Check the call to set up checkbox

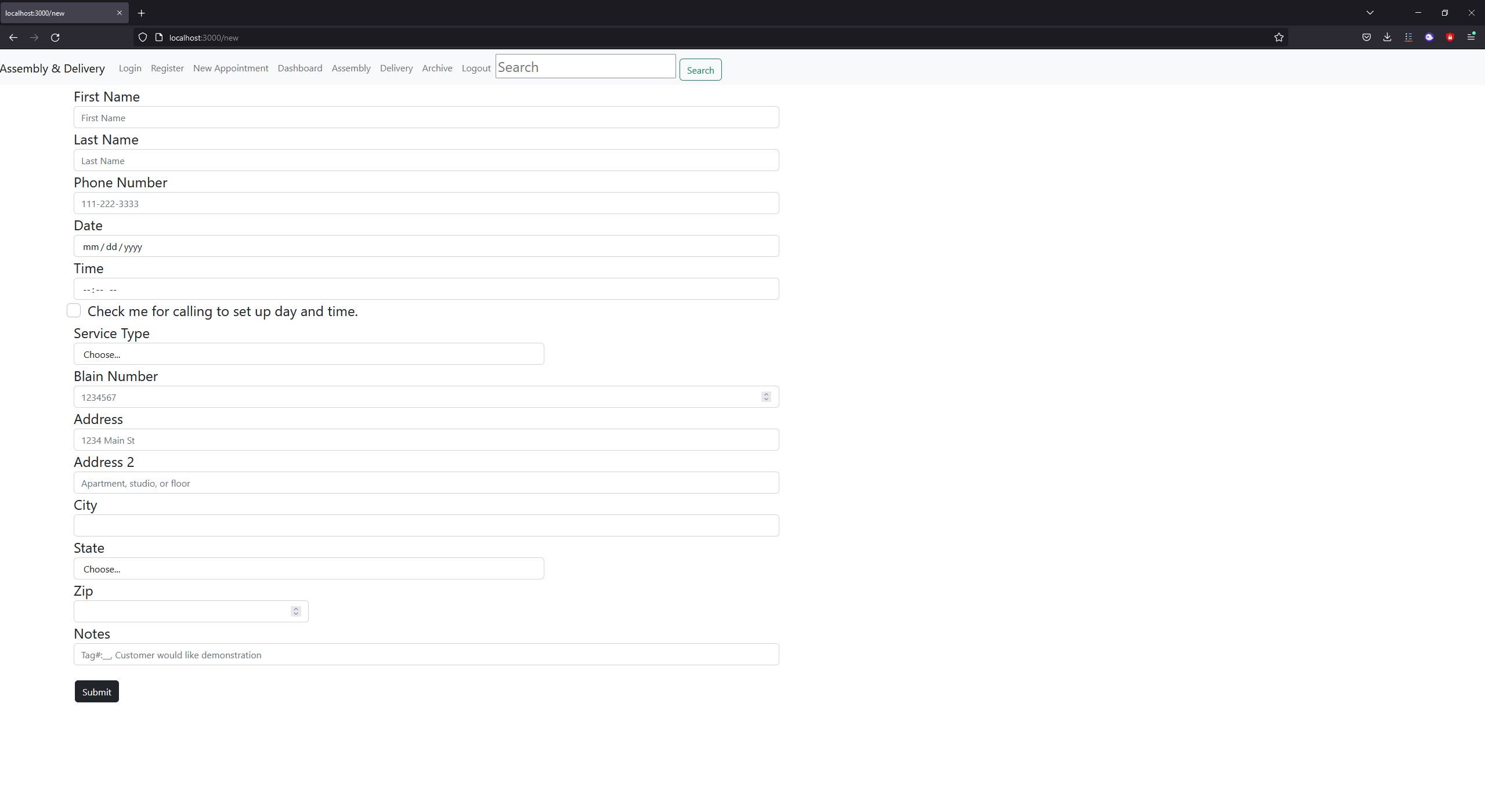coord(74,311)
